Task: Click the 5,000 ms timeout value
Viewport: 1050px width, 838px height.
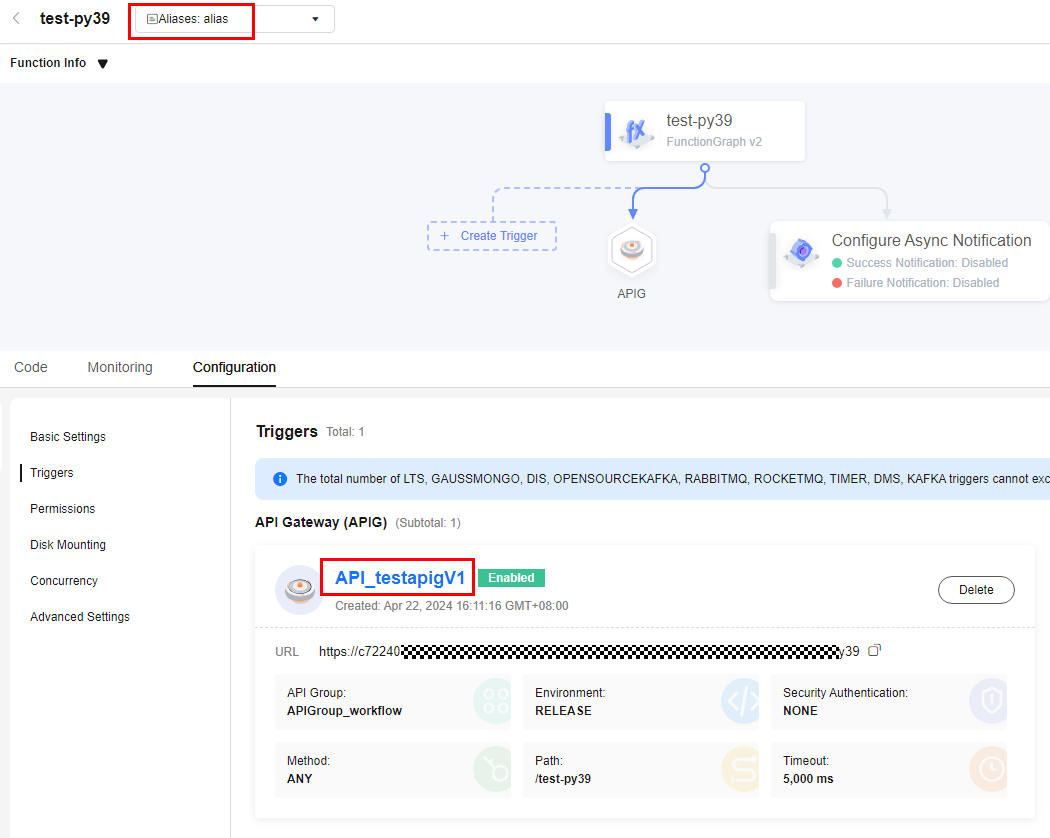Action: pyautogui.click(x=808, y=779)
